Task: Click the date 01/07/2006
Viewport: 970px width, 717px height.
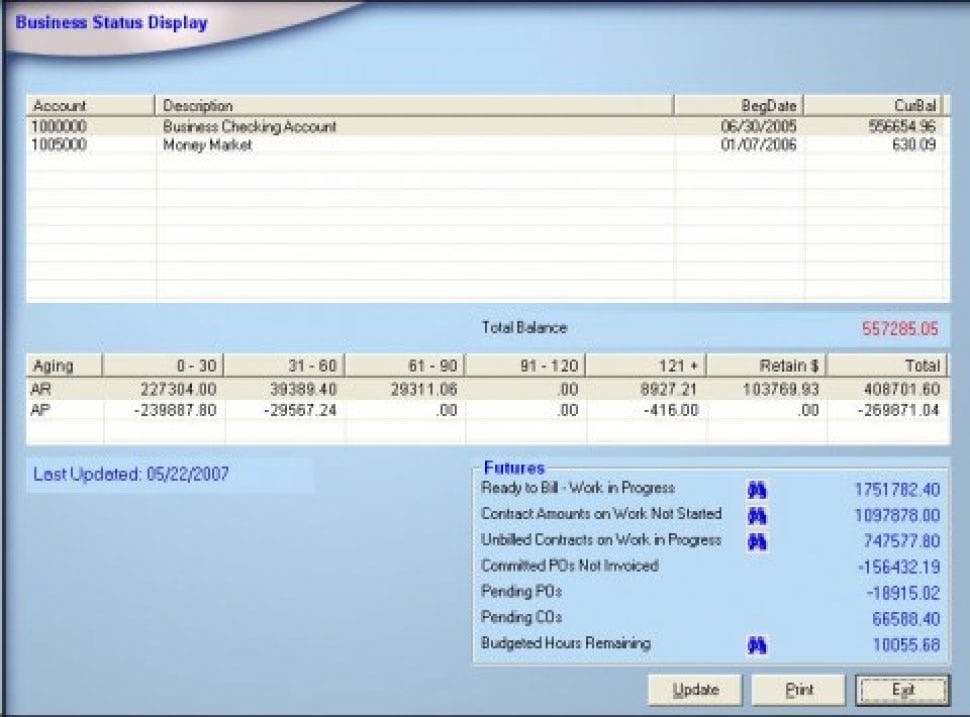Action: pyautogui.click(x=758, y=145)
